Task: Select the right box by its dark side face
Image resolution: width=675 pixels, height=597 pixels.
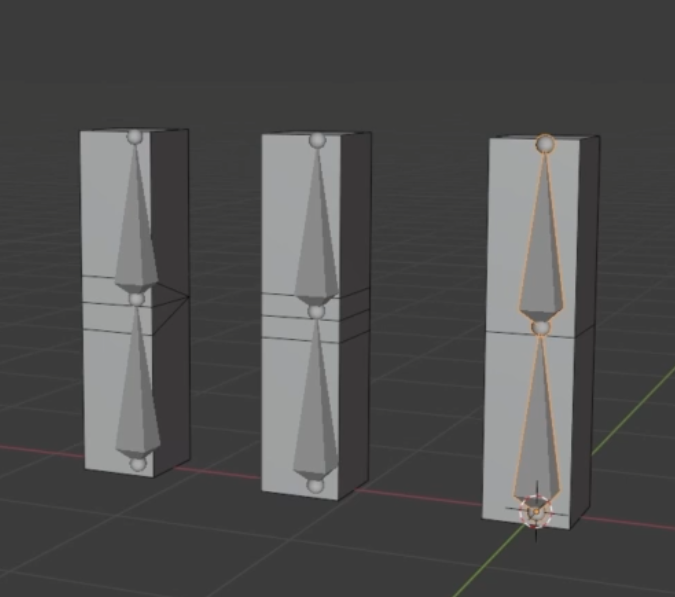Action: coord(583,331)
